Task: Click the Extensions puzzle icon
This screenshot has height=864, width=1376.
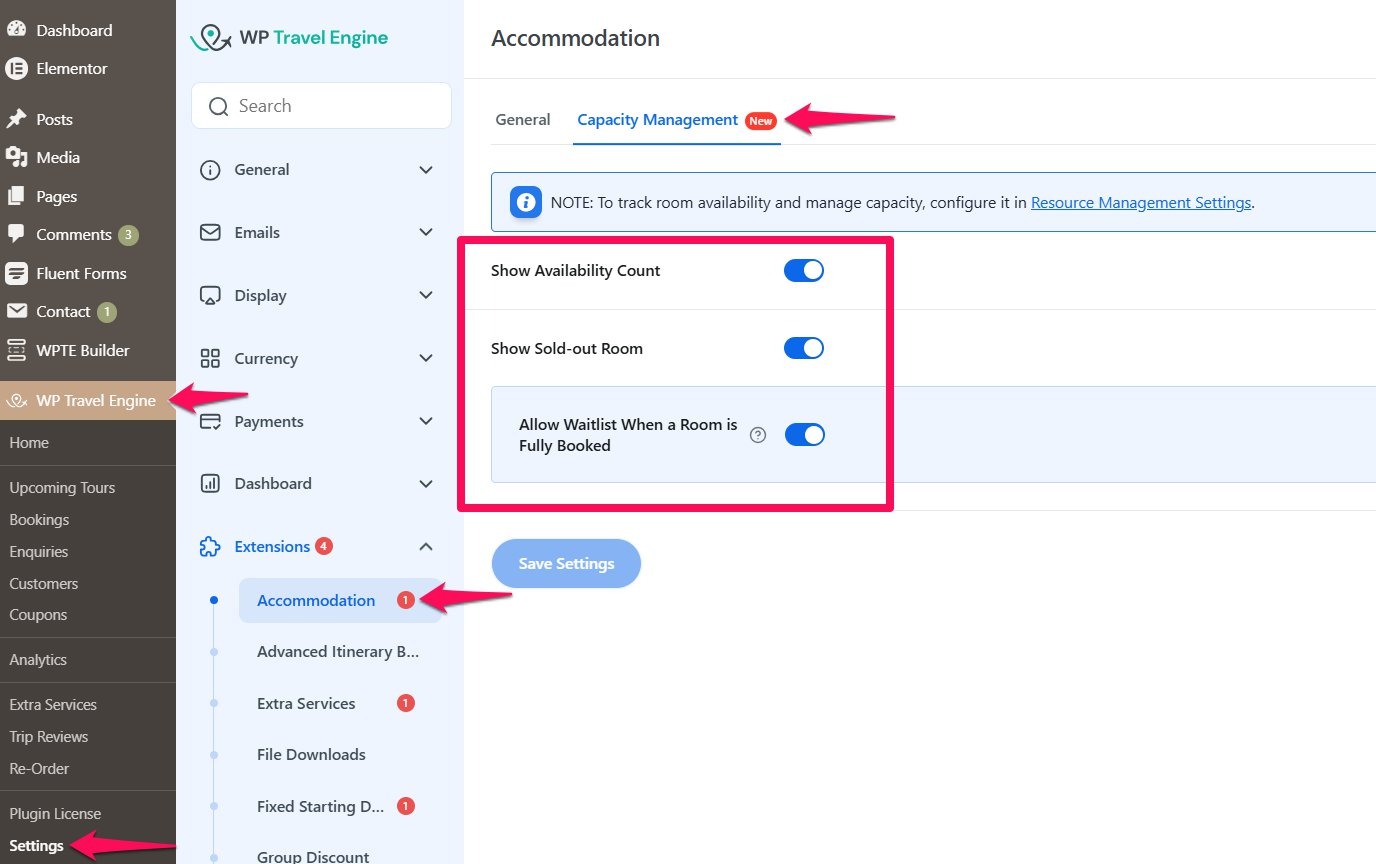Action: pos(210,547)
